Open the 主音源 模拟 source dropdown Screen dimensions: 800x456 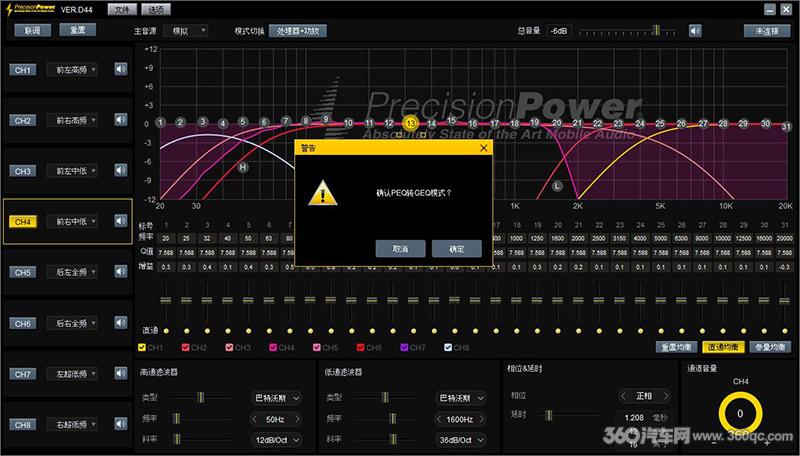click(x=186, y=31)
